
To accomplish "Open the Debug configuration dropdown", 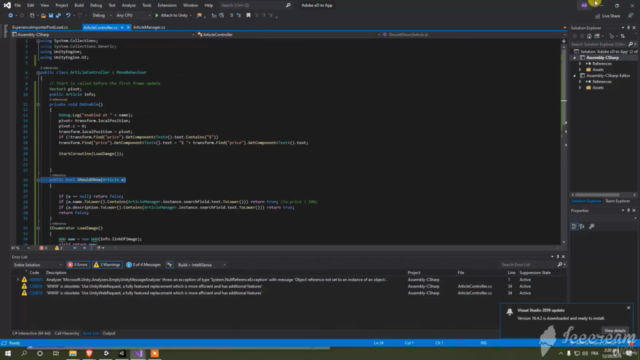I will (102, 16).
